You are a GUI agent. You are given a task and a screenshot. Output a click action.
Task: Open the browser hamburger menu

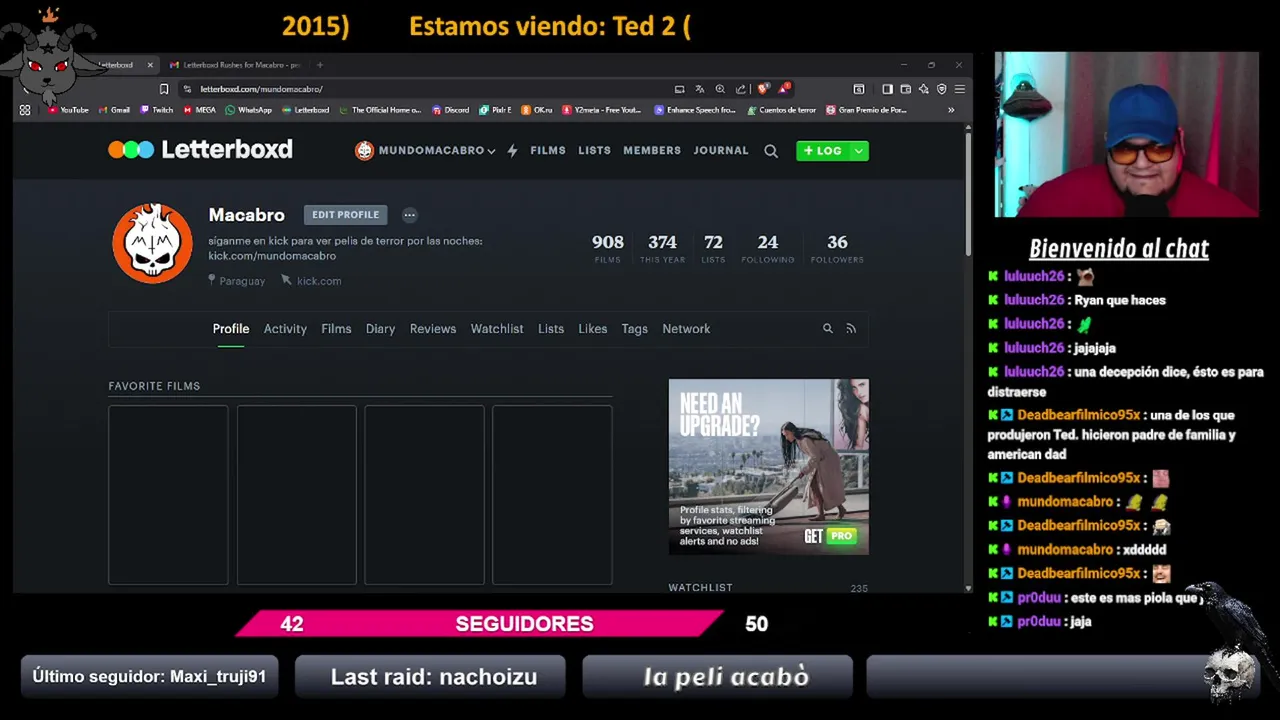(958, 89)
